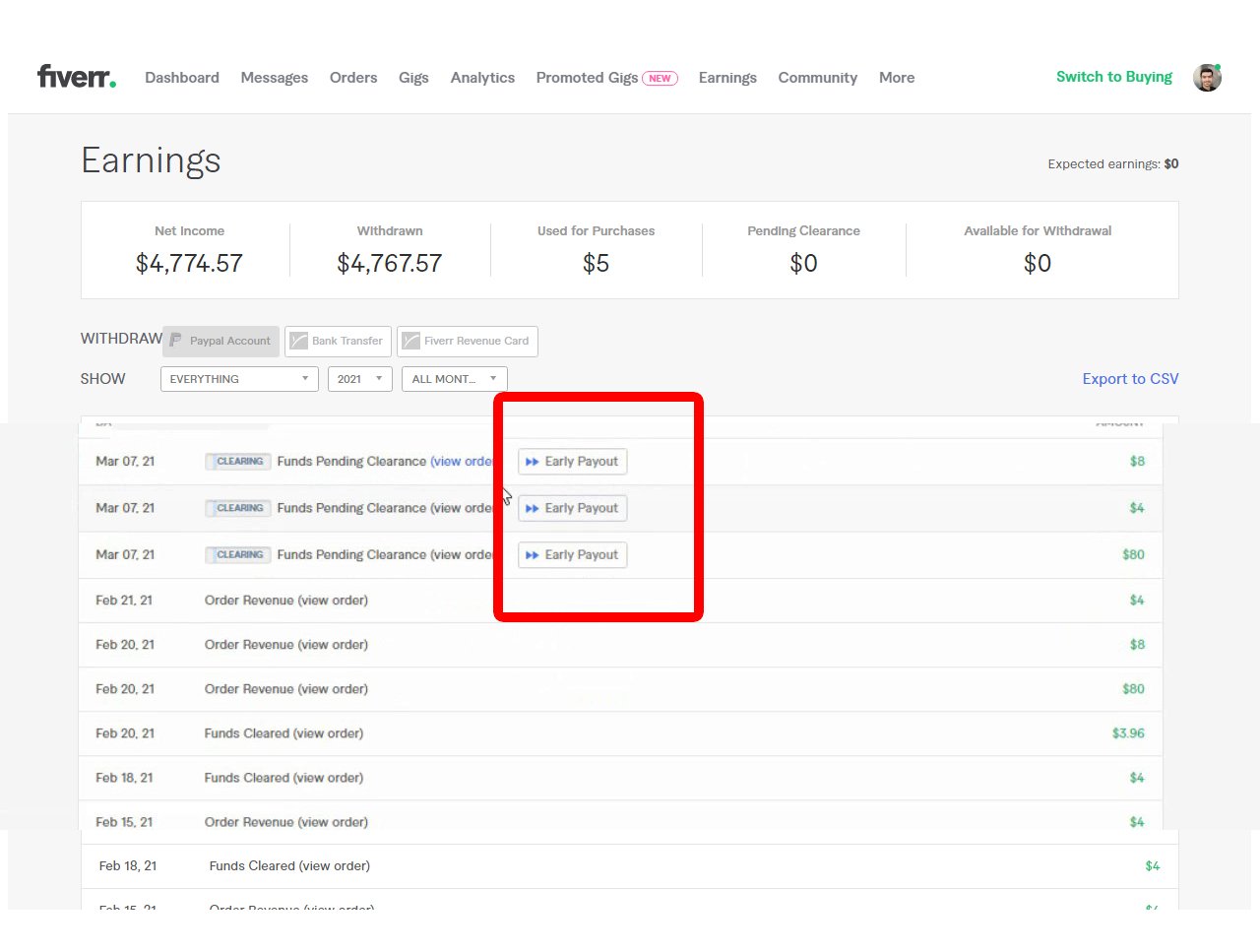Navigate to Gigs
Image resolution: width=1260 pixels, height=952 pixels.
(413, 78)
